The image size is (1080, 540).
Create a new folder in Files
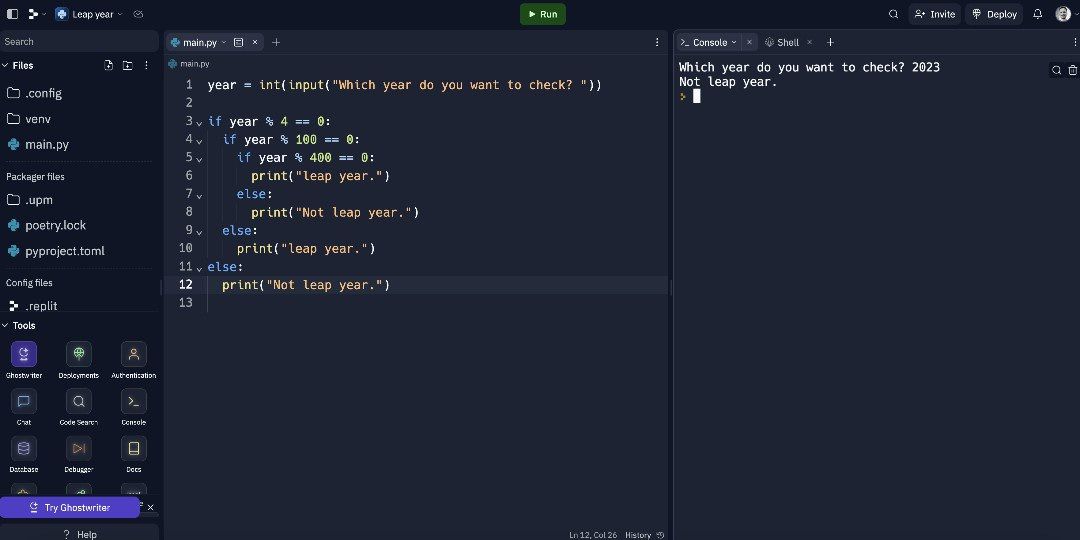click(127, 65)
